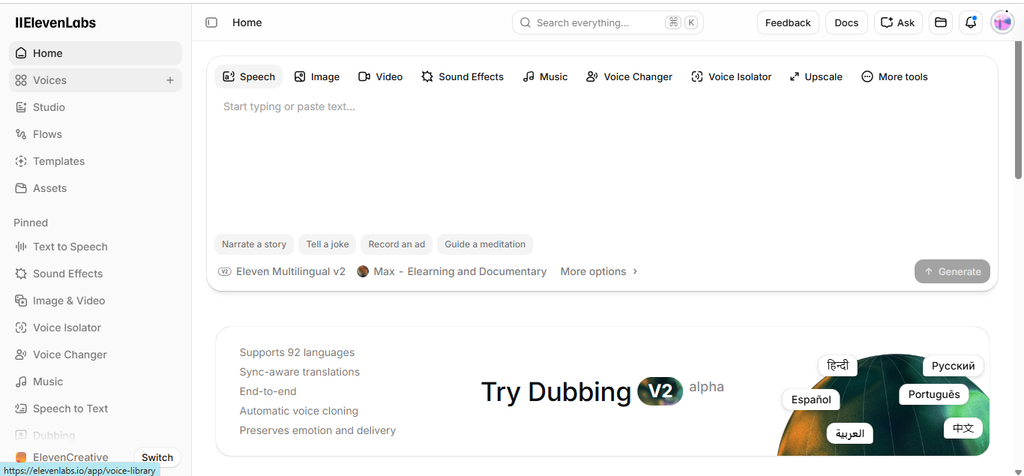Click the العربية language bubble
Viewport: 1024px width, 476px height.
850,434
